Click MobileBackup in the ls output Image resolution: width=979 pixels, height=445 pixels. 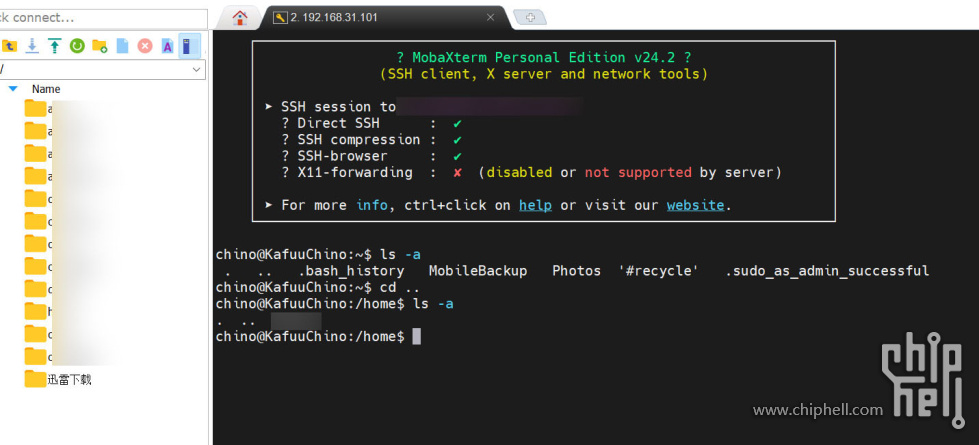pyautogui.click(x=478, y=271)
